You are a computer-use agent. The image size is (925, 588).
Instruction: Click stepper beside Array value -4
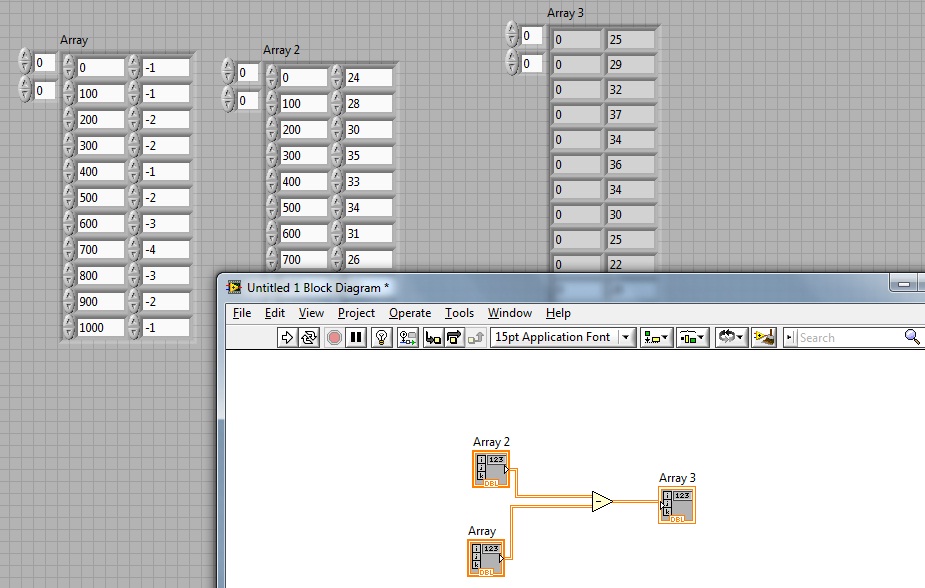(x=134, y=249)
